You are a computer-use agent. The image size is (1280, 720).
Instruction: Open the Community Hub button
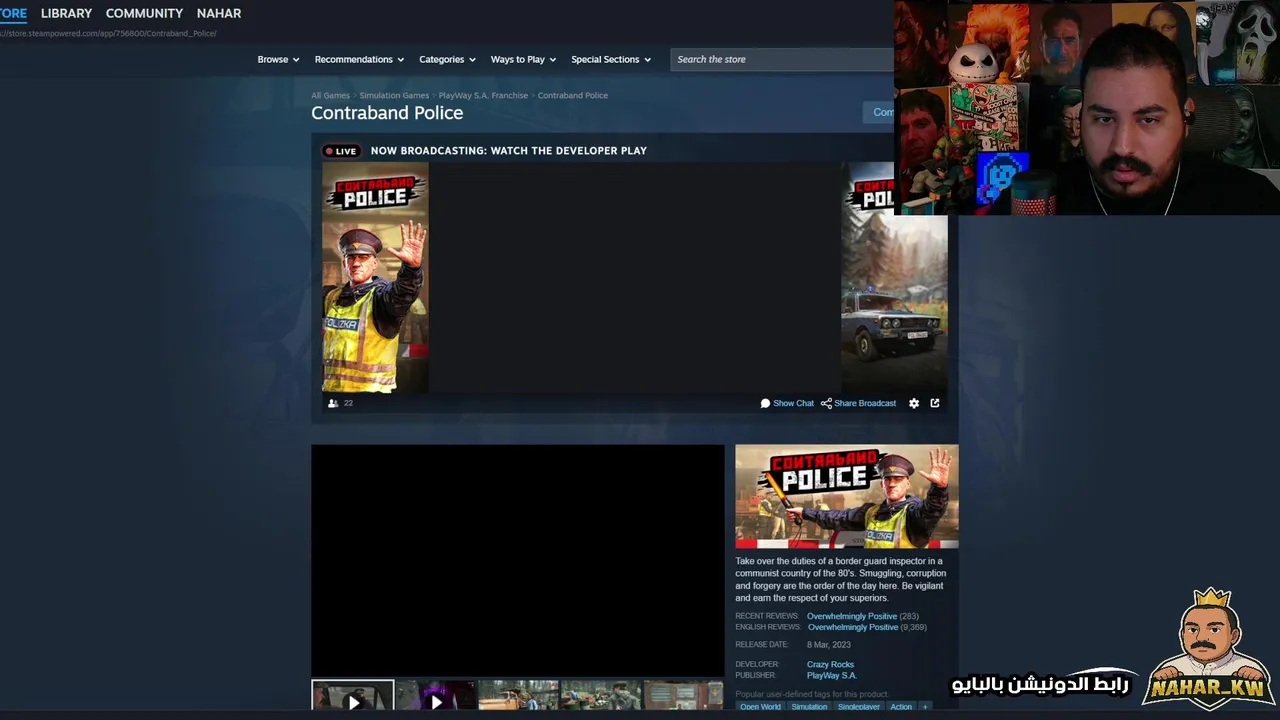879,112
